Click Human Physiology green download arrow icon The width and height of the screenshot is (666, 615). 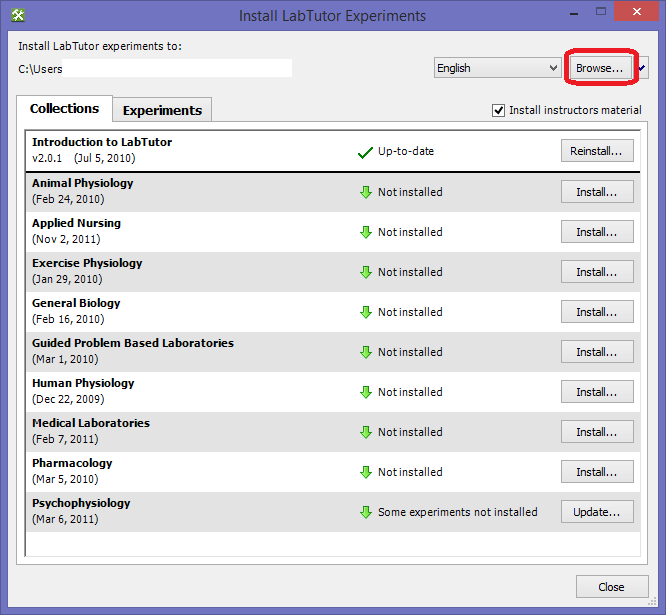click(x=366, y=392)
